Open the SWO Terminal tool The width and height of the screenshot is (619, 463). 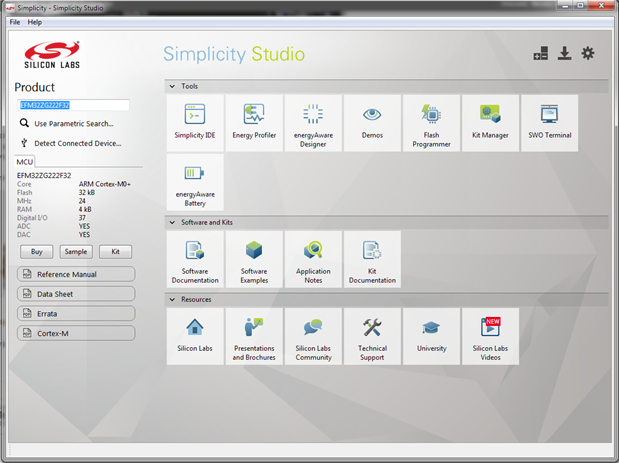(x=550, y=123)
